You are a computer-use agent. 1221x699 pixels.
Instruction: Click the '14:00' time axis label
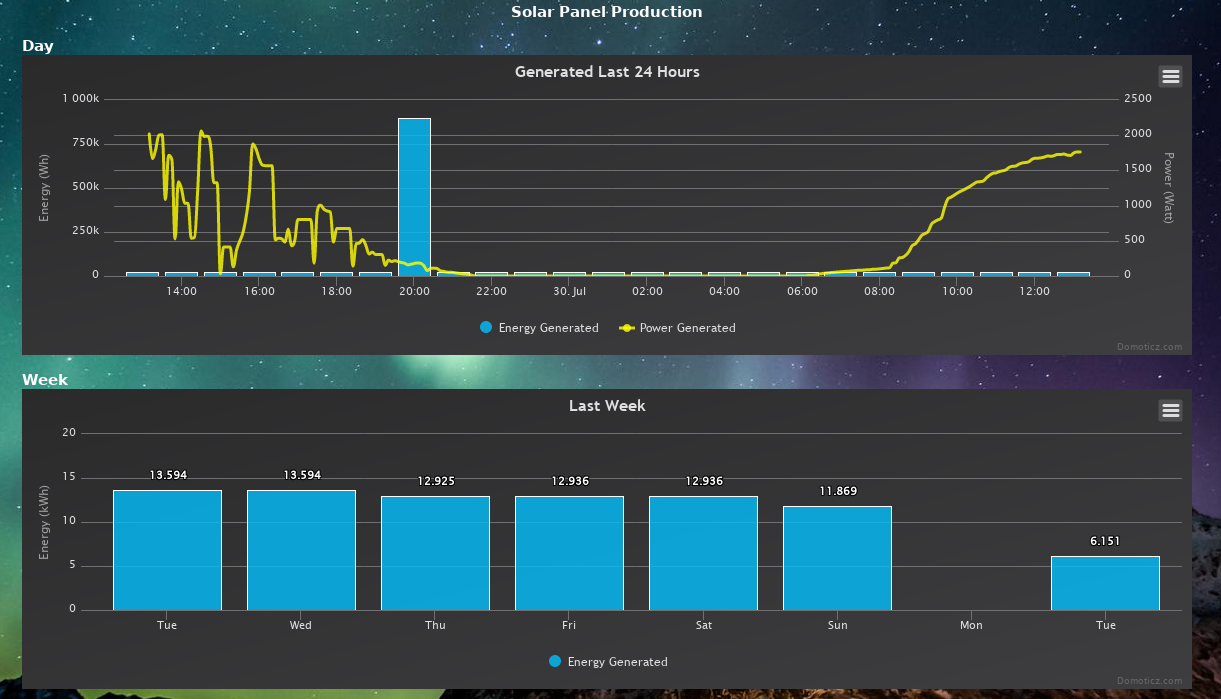click(181, 291)
